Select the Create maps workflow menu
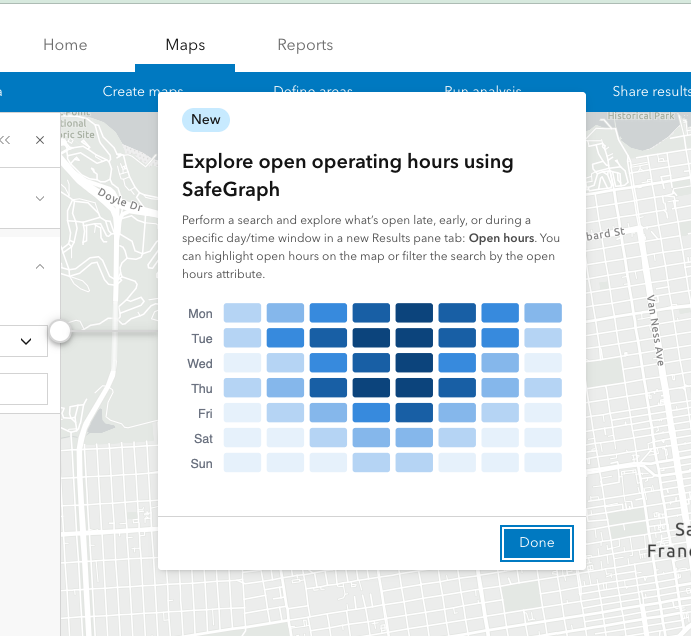The height and width of the screenshot is (636, 691). tap(143, 91)
